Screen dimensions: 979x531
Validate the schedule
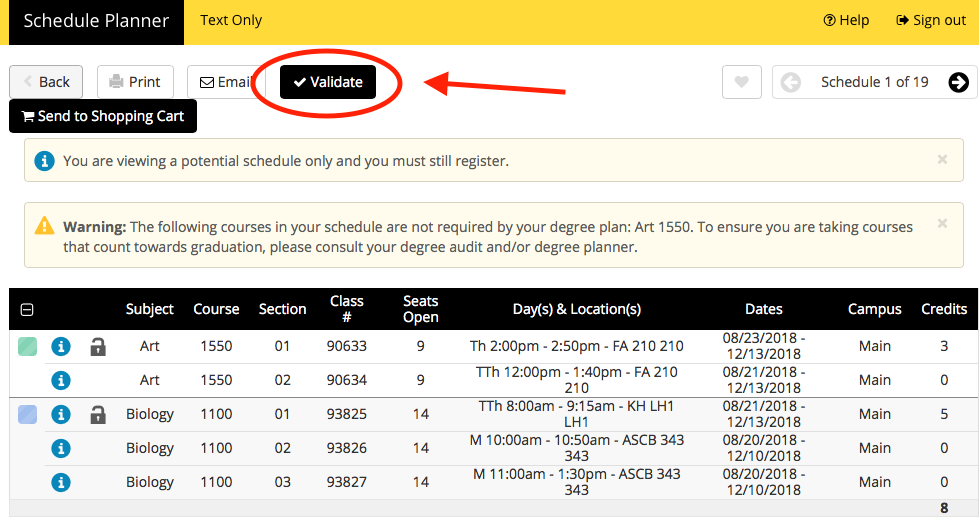pos(328,82)
